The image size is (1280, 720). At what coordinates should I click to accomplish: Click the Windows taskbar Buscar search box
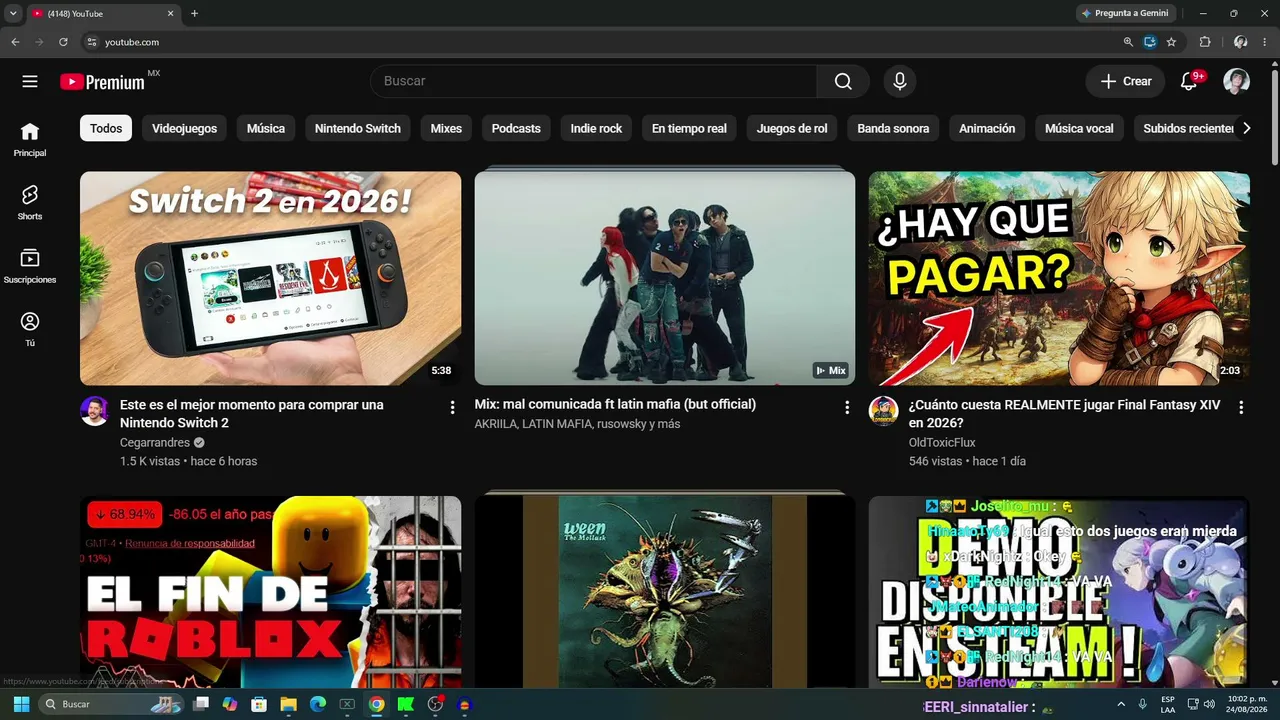(x=111, y=704)
